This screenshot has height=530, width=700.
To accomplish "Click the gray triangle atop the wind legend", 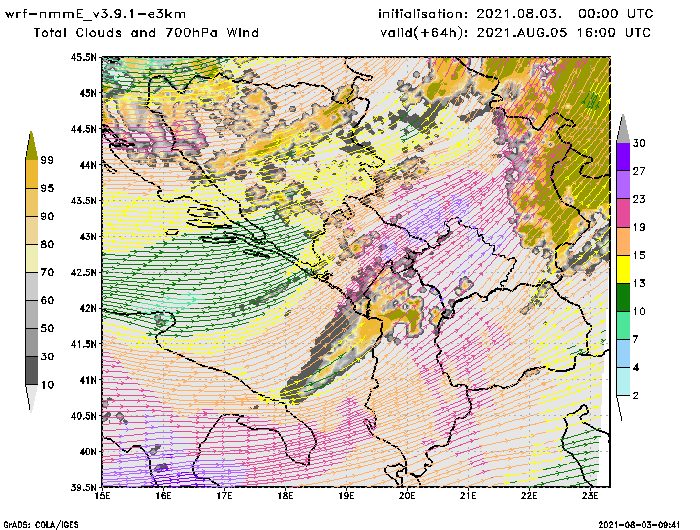I will point(623,129).
